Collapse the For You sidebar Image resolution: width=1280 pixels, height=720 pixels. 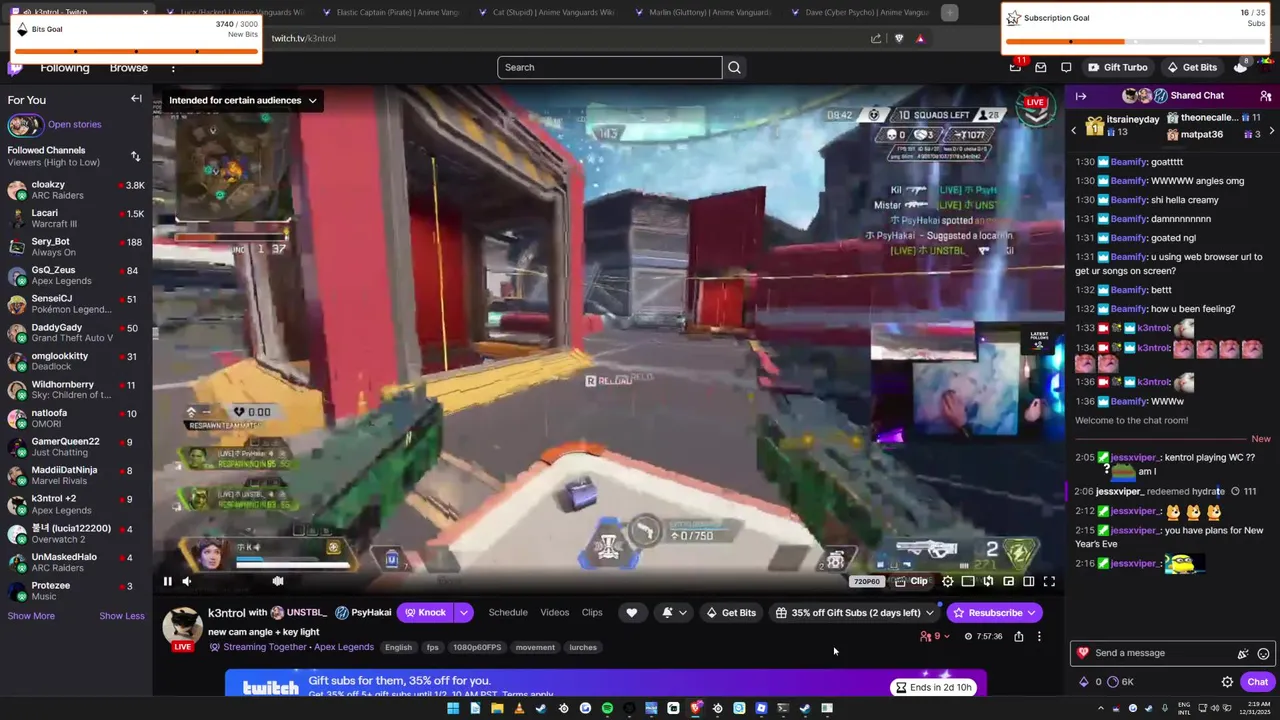(x=136, y=99)
